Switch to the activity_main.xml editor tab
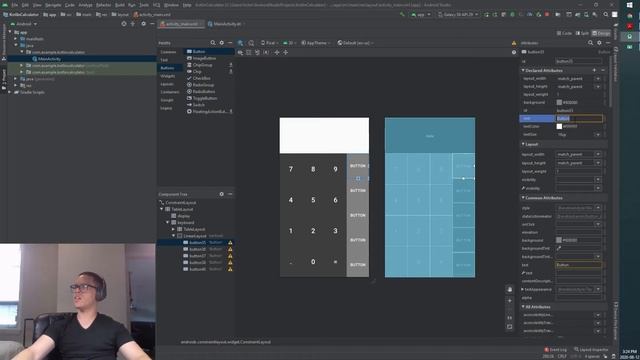The height and width of the screenshot is (360, 640). (x=181, y=24)
